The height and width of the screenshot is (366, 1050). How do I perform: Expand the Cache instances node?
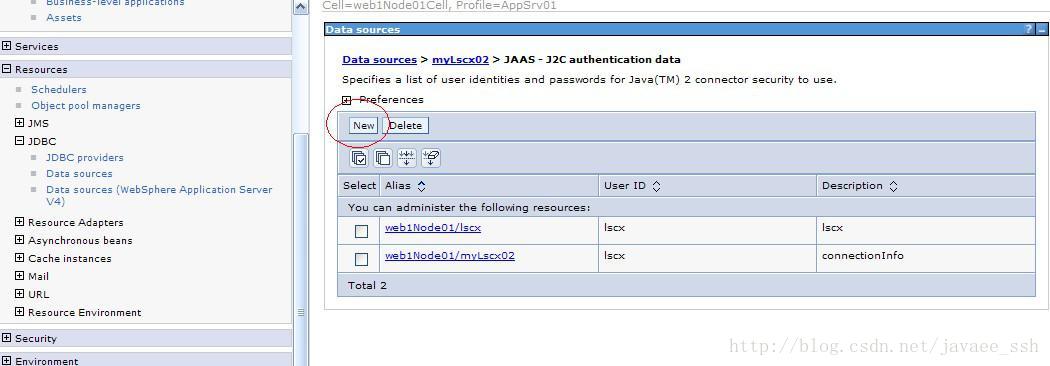19,258
